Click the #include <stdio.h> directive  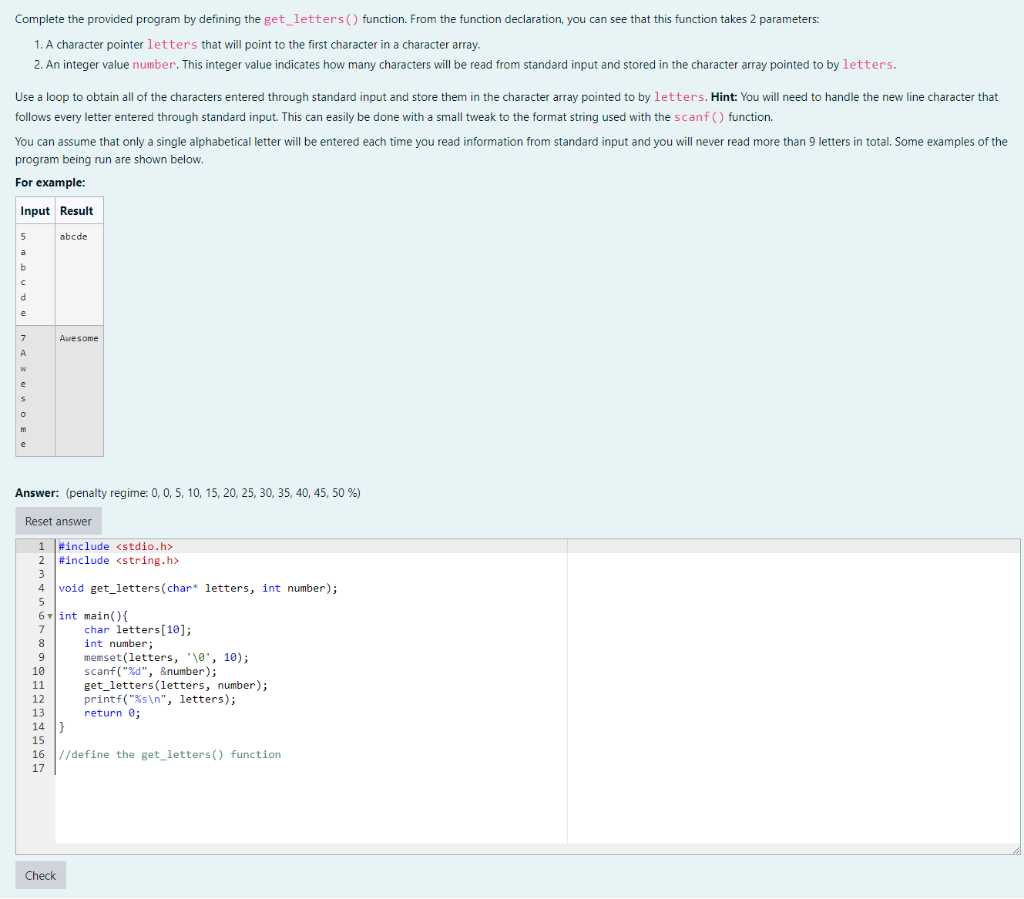(x=113, y=546)
